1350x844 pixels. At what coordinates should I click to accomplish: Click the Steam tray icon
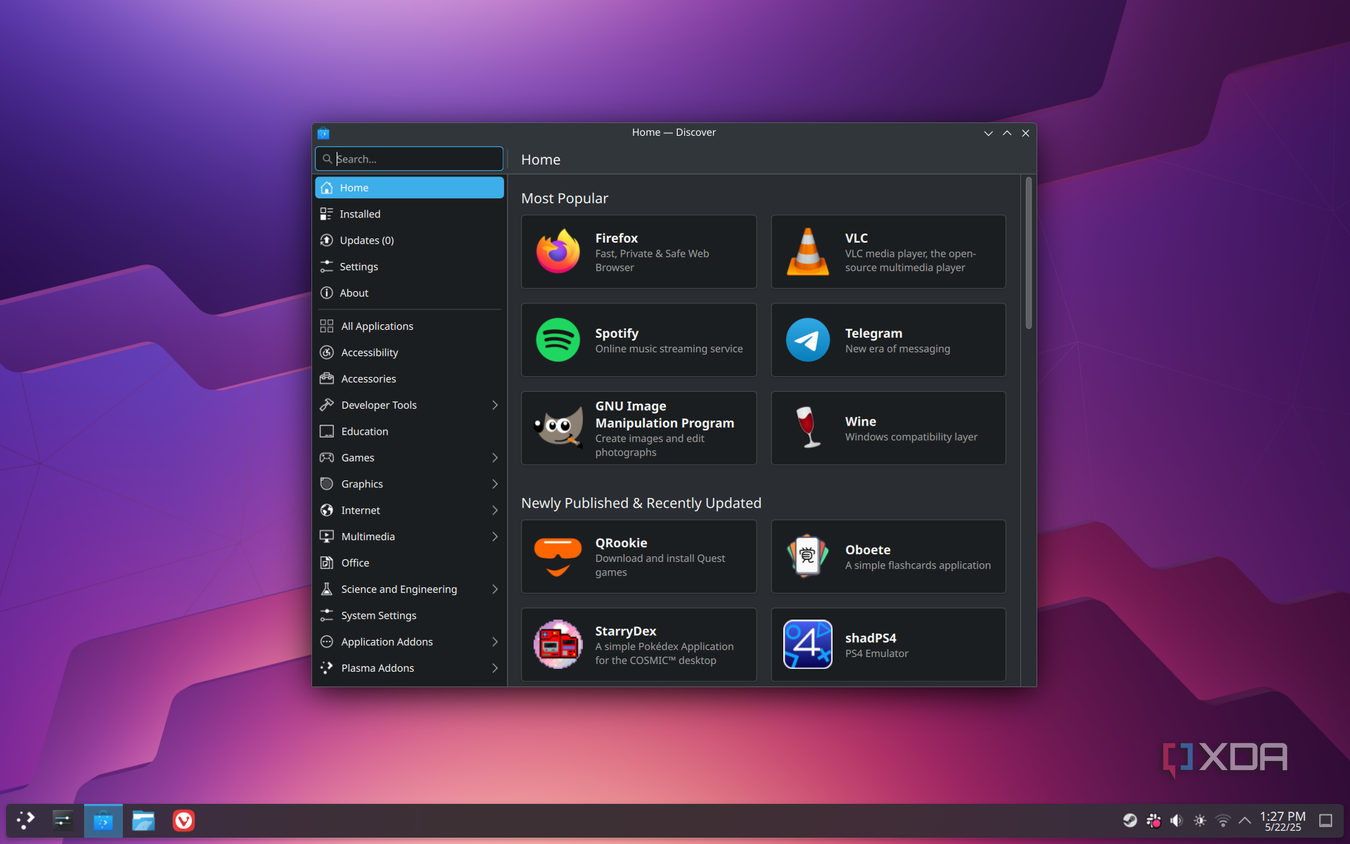tap(1130, 821)
